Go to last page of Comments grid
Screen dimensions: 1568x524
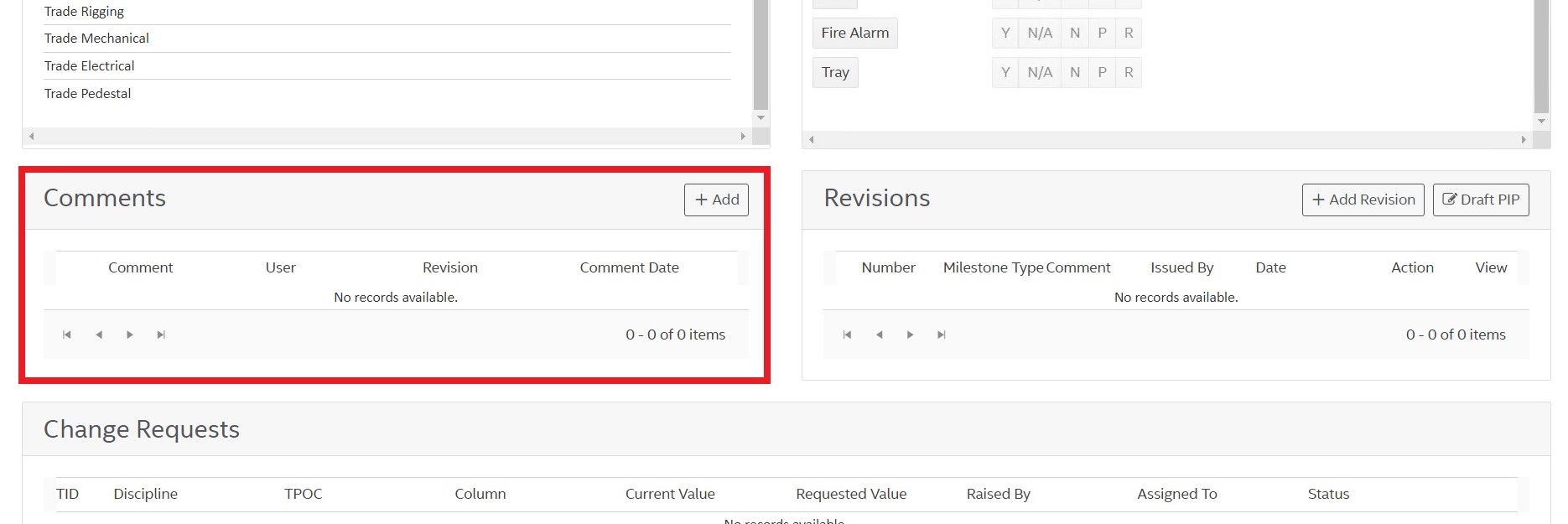[x=161, y=335]
